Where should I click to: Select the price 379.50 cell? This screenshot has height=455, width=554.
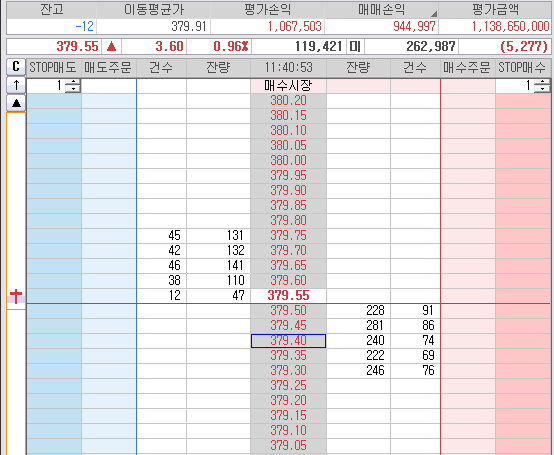(x=288, y=311)
